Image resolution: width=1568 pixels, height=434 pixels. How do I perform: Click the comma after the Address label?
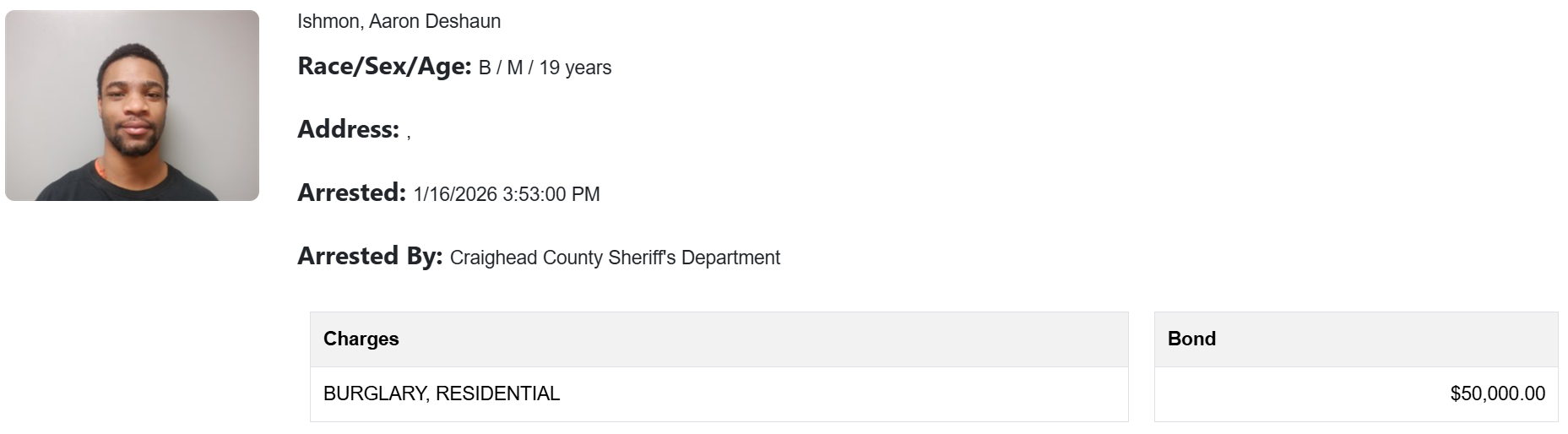pyautogui.click(x=409, y=134)
